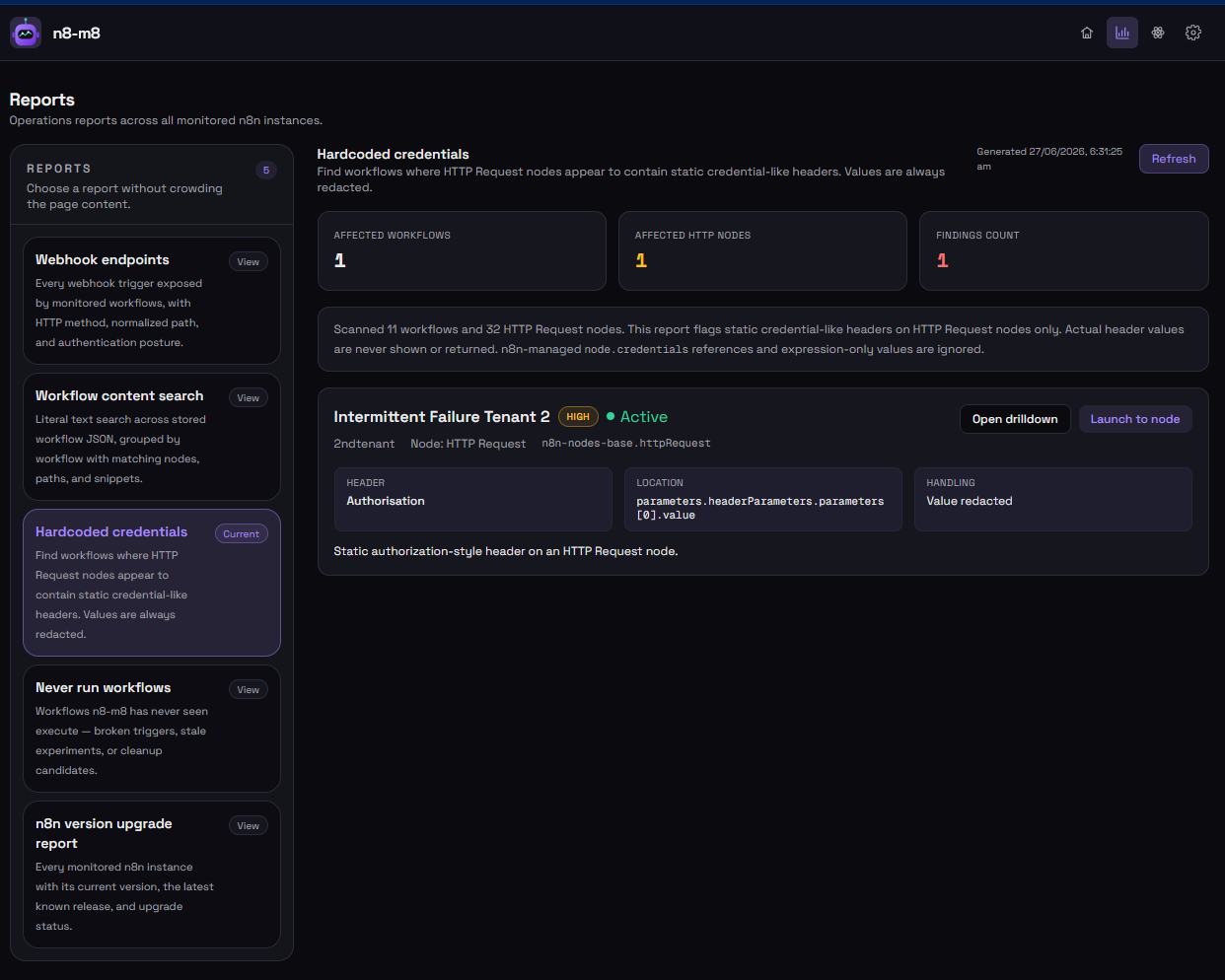Screen dimensions: 1225x980
Task: Click the n8-m8 robot logo icon
Action: point(26,33)
